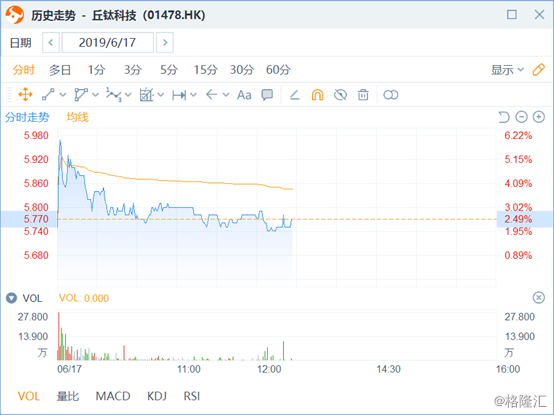Screen dimensions: 554x415
Task: Open the 显示 display dropdown
Action: pos(507,70)
